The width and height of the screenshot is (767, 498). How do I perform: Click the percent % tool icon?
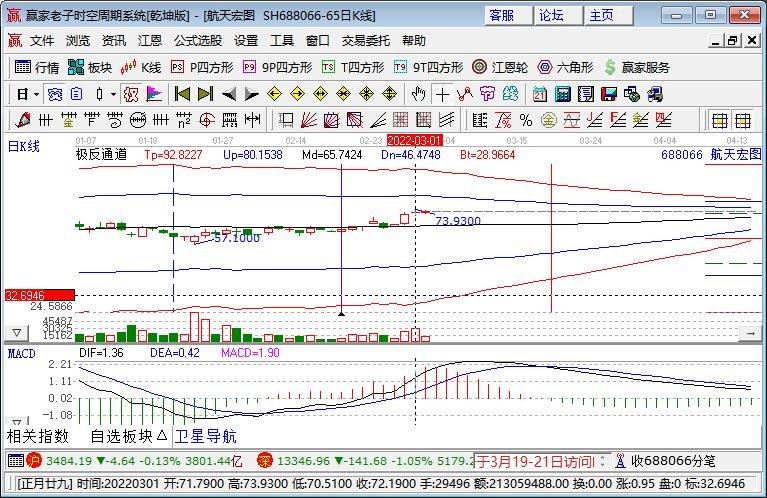click(526, 120)
